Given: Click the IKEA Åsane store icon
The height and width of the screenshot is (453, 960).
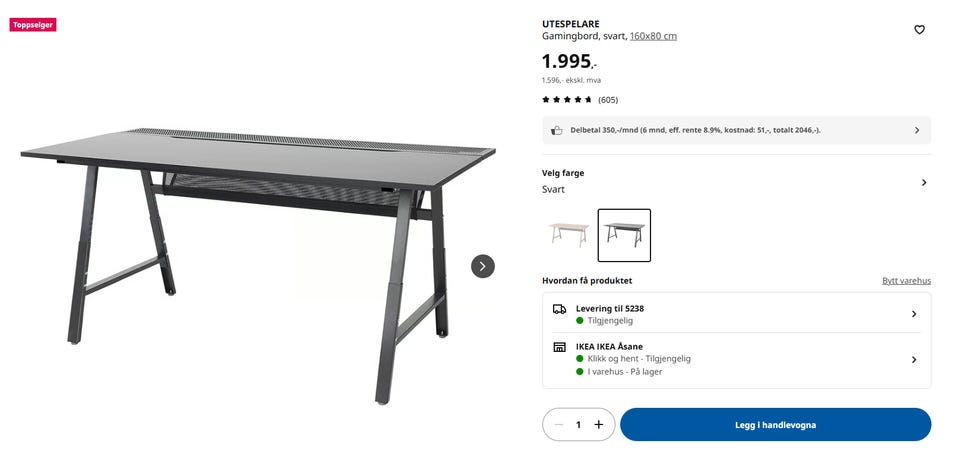Looking at the screenshot, I should [x=560, y=347].
